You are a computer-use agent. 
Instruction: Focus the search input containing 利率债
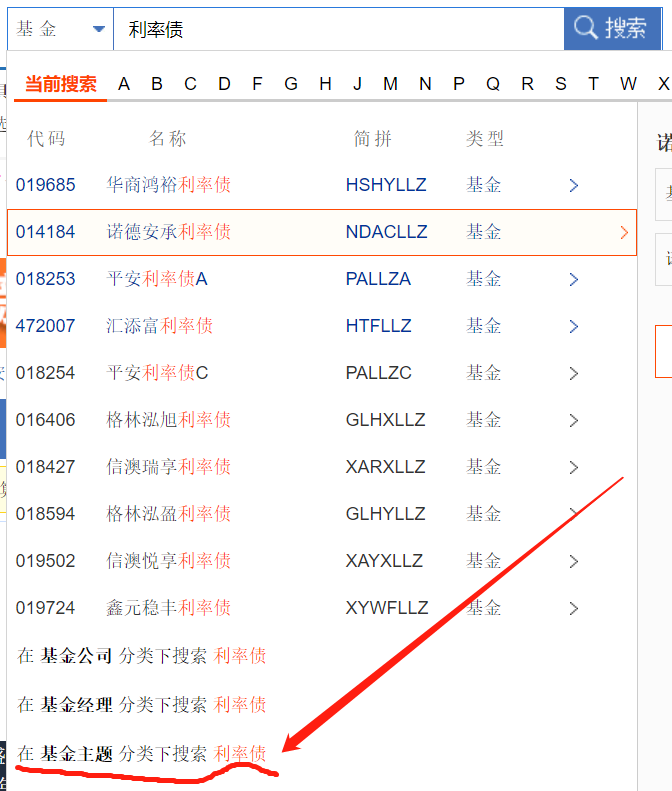coord(339,29)
